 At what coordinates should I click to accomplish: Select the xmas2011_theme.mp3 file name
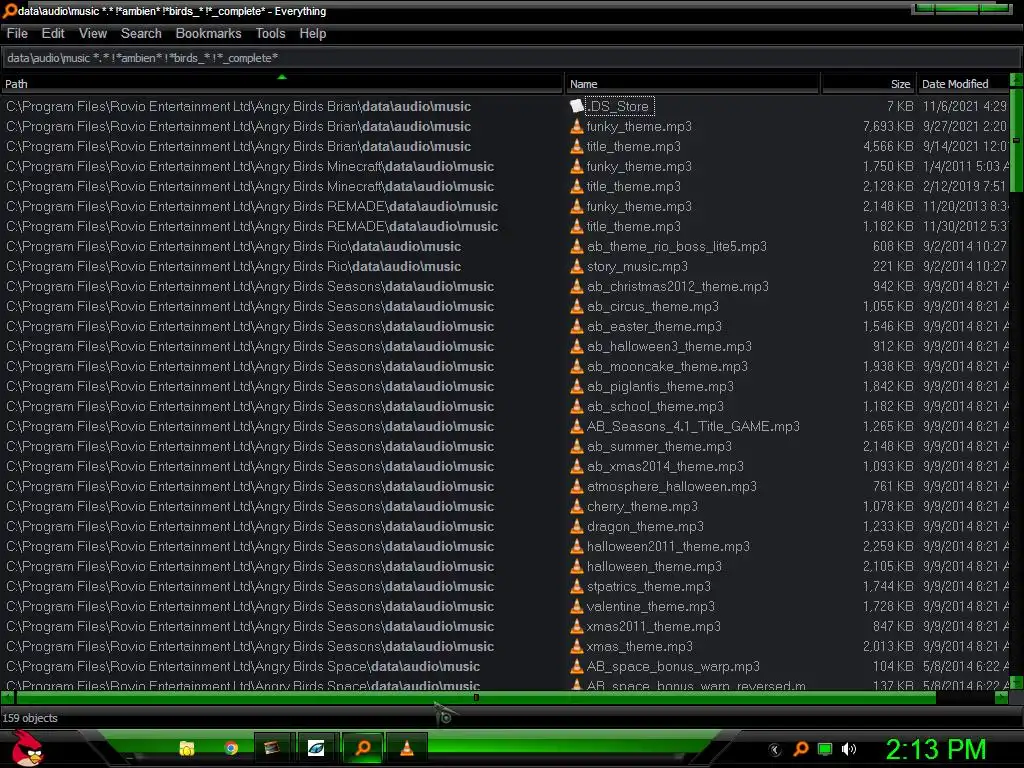(654, 626)
